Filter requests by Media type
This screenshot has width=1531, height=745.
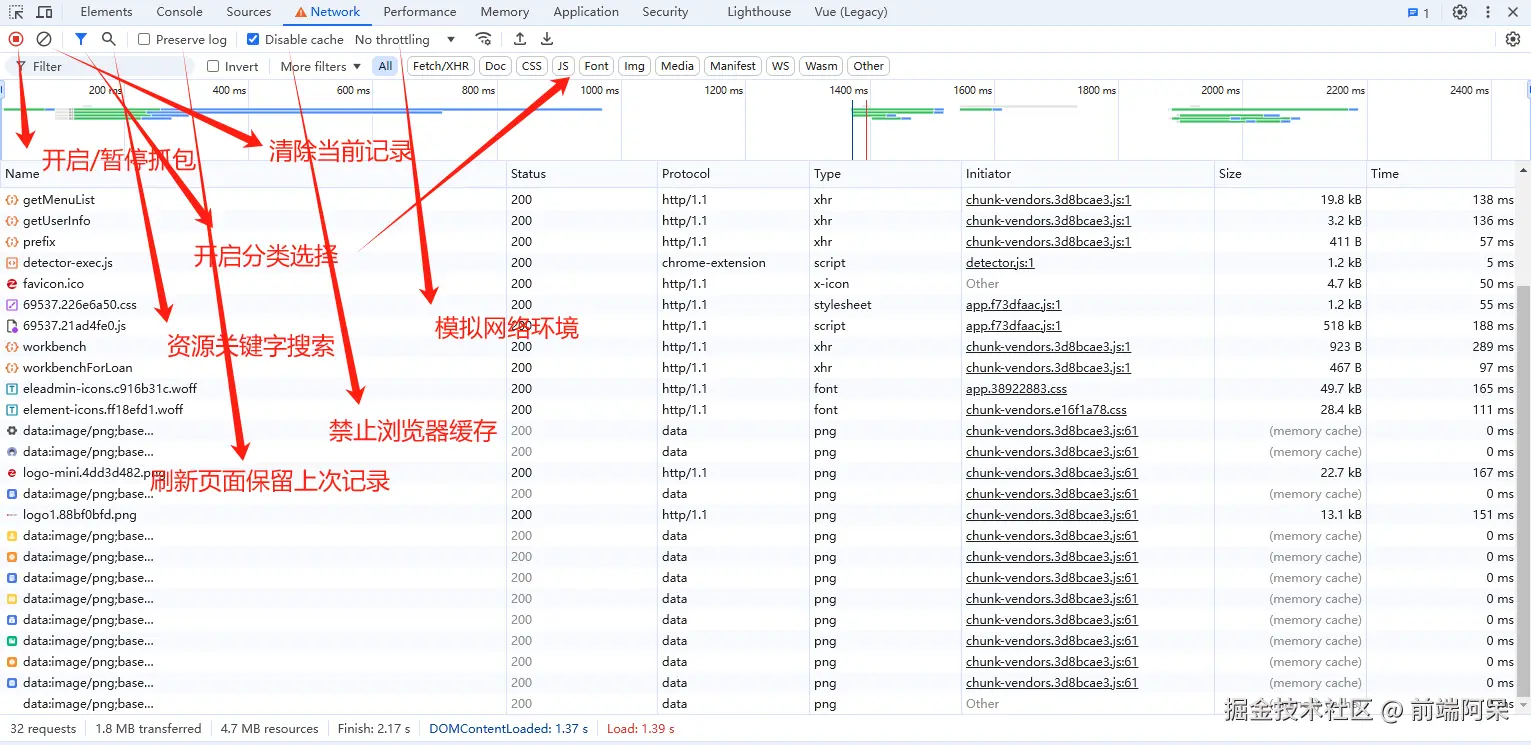(x=677, y=66)
